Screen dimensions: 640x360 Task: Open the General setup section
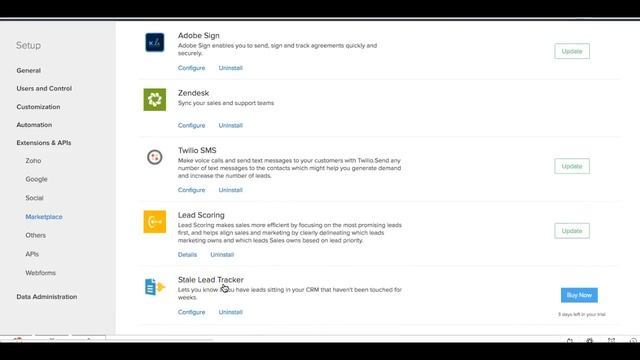click(x=29, y=71)
